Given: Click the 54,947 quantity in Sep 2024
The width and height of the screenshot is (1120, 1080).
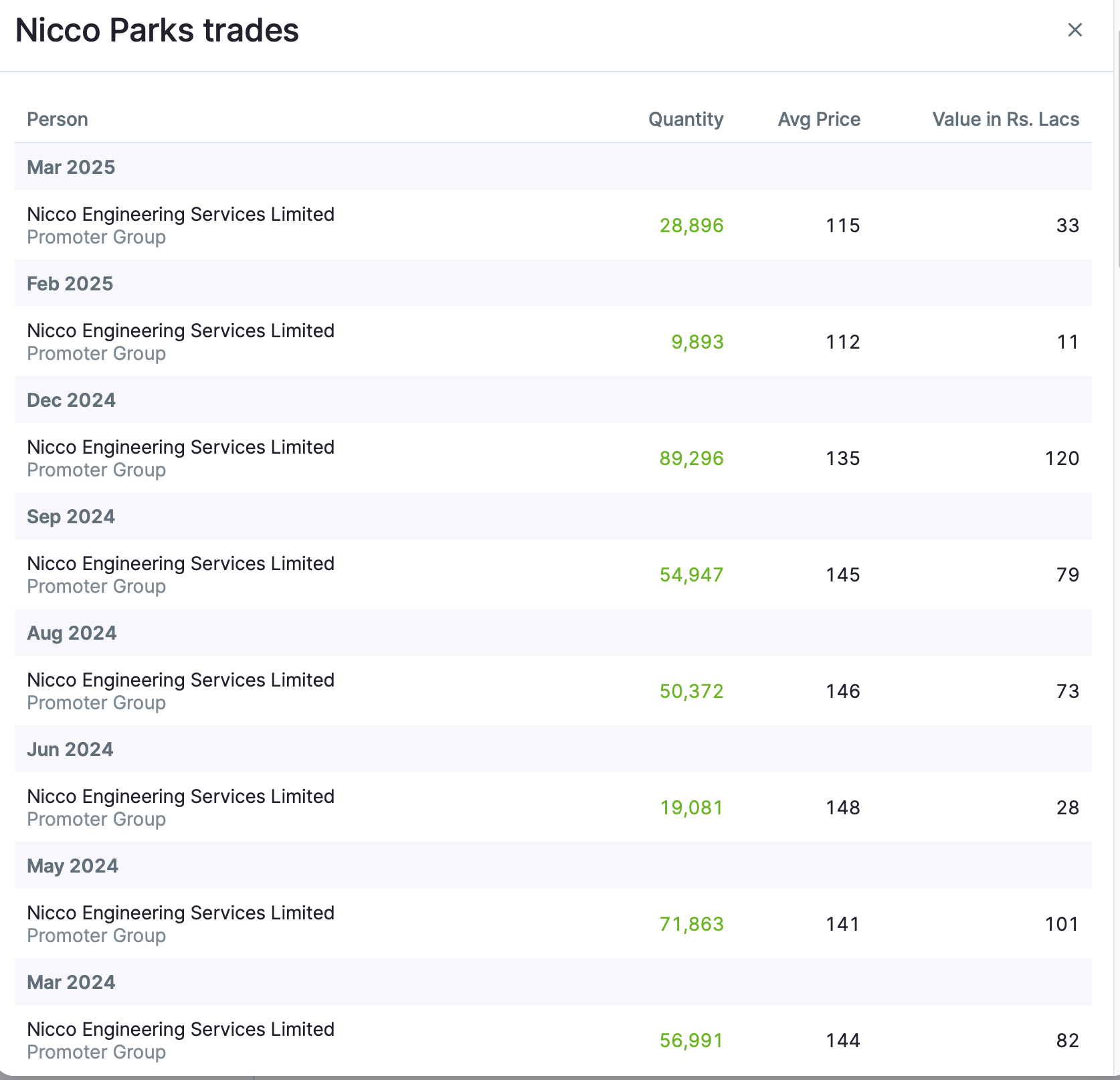Looking at the screenshot, I should [x=691, y=575].
